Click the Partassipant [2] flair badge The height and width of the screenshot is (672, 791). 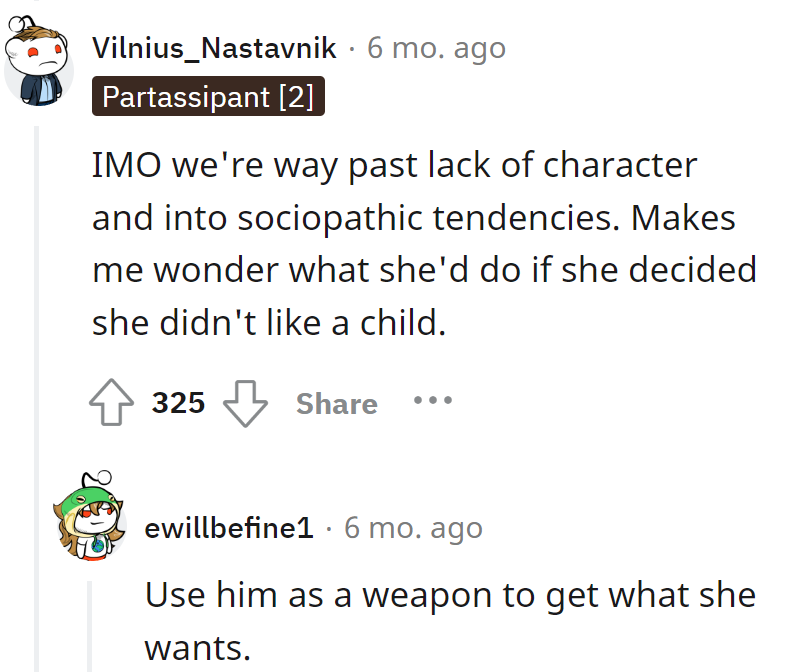click(208, 97)
